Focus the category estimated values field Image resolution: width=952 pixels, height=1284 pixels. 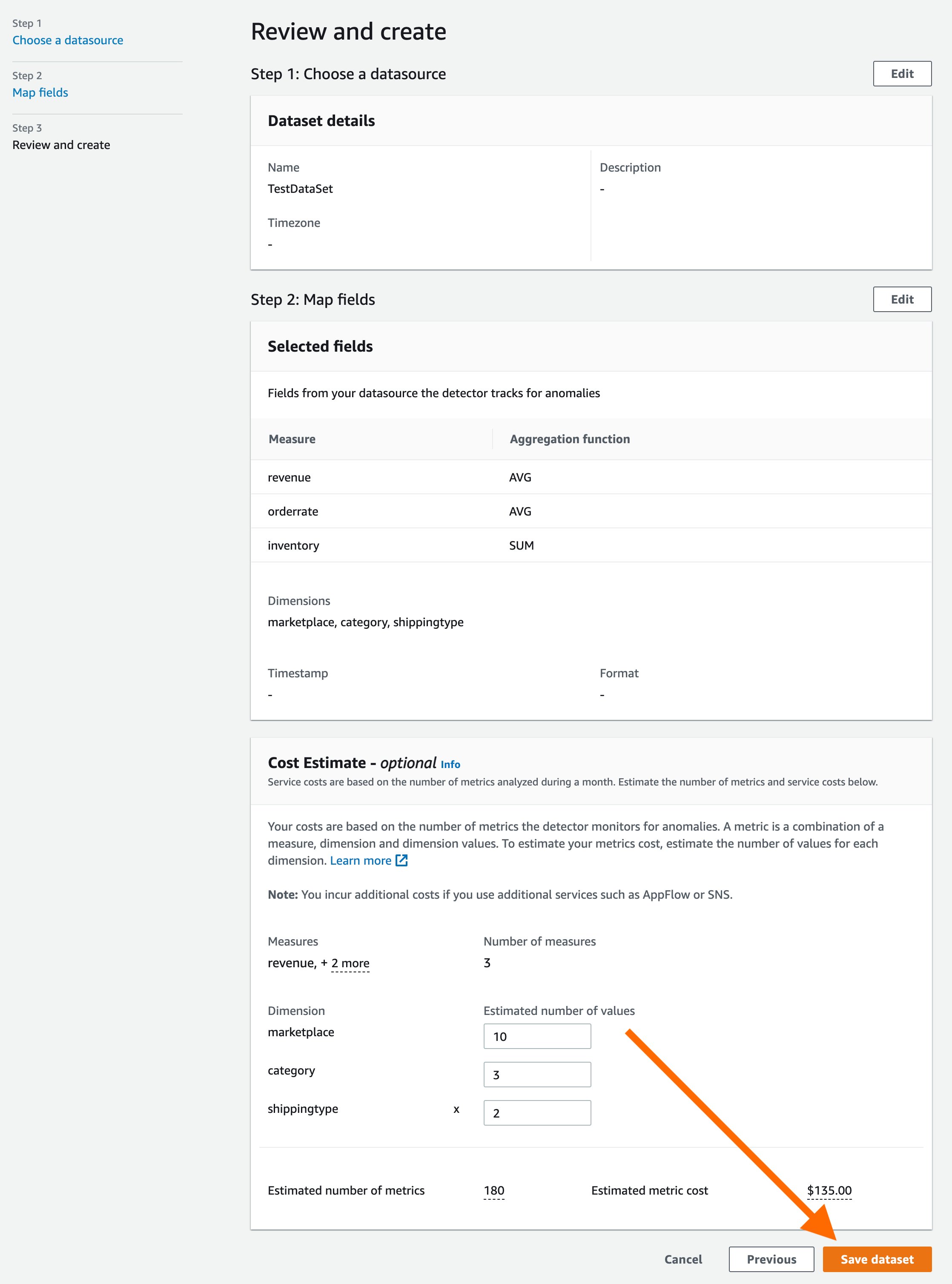coord(536,1074)
